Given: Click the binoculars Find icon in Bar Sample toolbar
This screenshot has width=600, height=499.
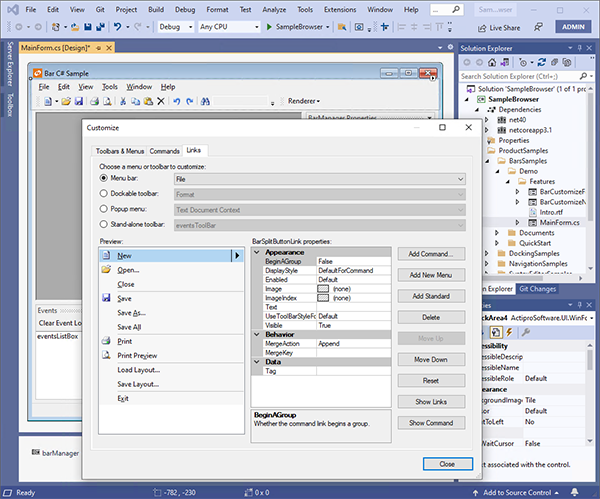Looking at the screenshot, I should (x=205, y=101).
